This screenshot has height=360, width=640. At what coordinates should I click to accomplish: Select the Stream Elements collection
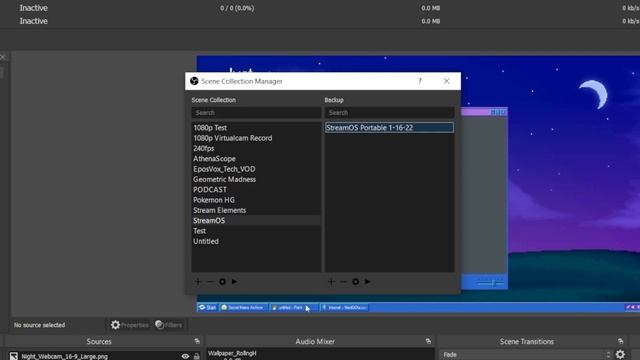coord(256,210)
